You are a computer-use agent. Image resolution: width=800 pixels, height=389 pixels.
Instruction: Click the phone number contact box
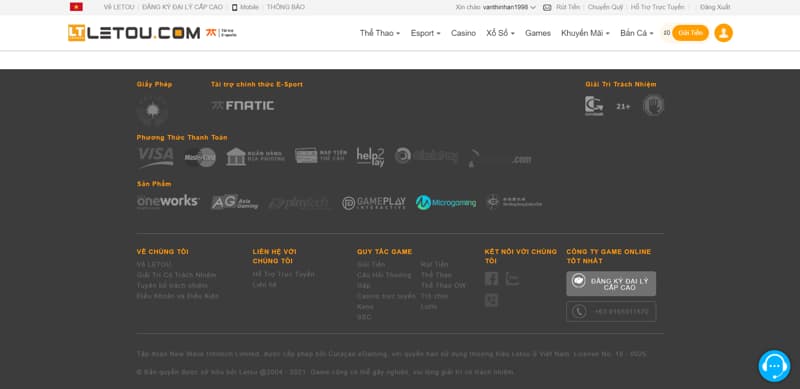click(x=611, y=311)
